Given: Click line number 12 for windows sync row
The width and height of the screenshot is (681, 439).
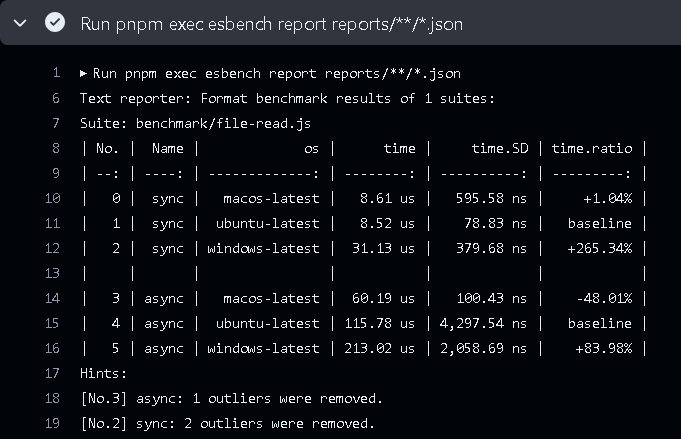Looking at the screenshot, I should (53, 248).
